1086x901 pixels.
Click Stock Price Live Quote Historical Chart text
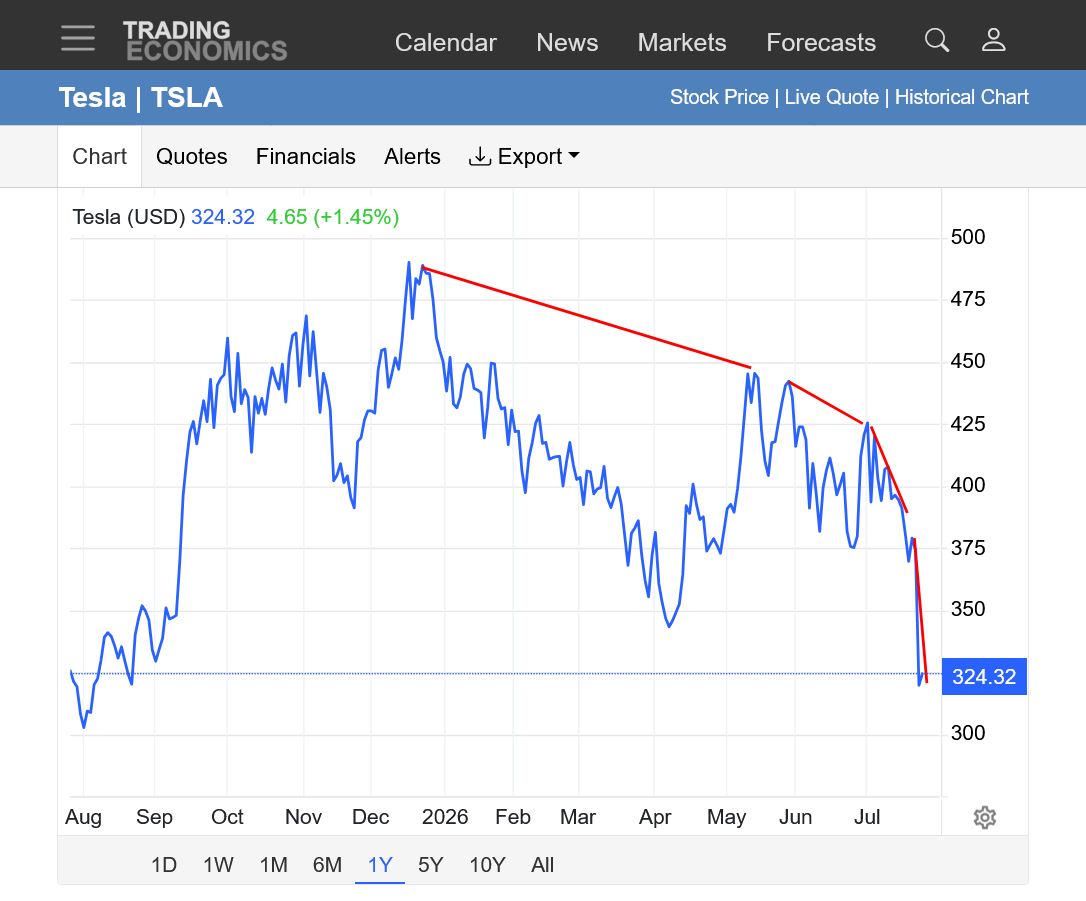[x=848, y=97]
